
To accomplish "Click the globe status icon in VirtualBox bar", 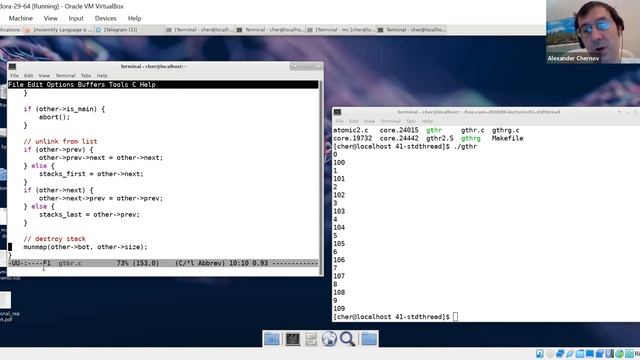I will pos(619,354).
